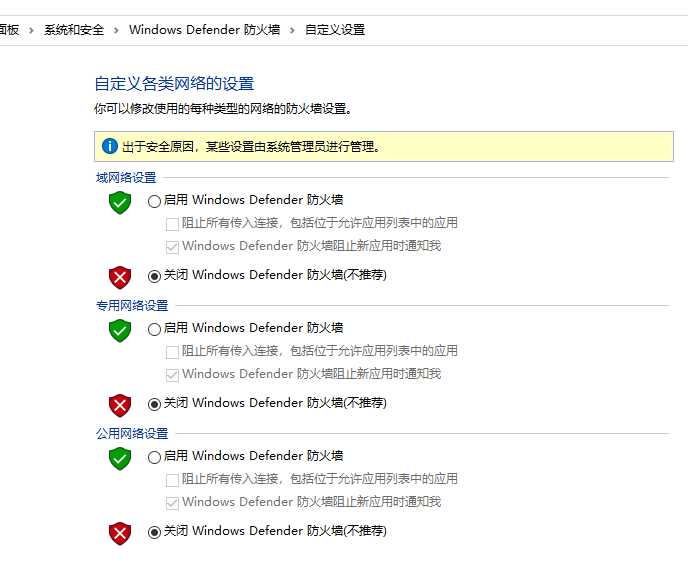This screenshot has width=688, height=568.
Task: Select 关闭 Windows Defender 防火墙 for private network
Action: click(154, 404)
